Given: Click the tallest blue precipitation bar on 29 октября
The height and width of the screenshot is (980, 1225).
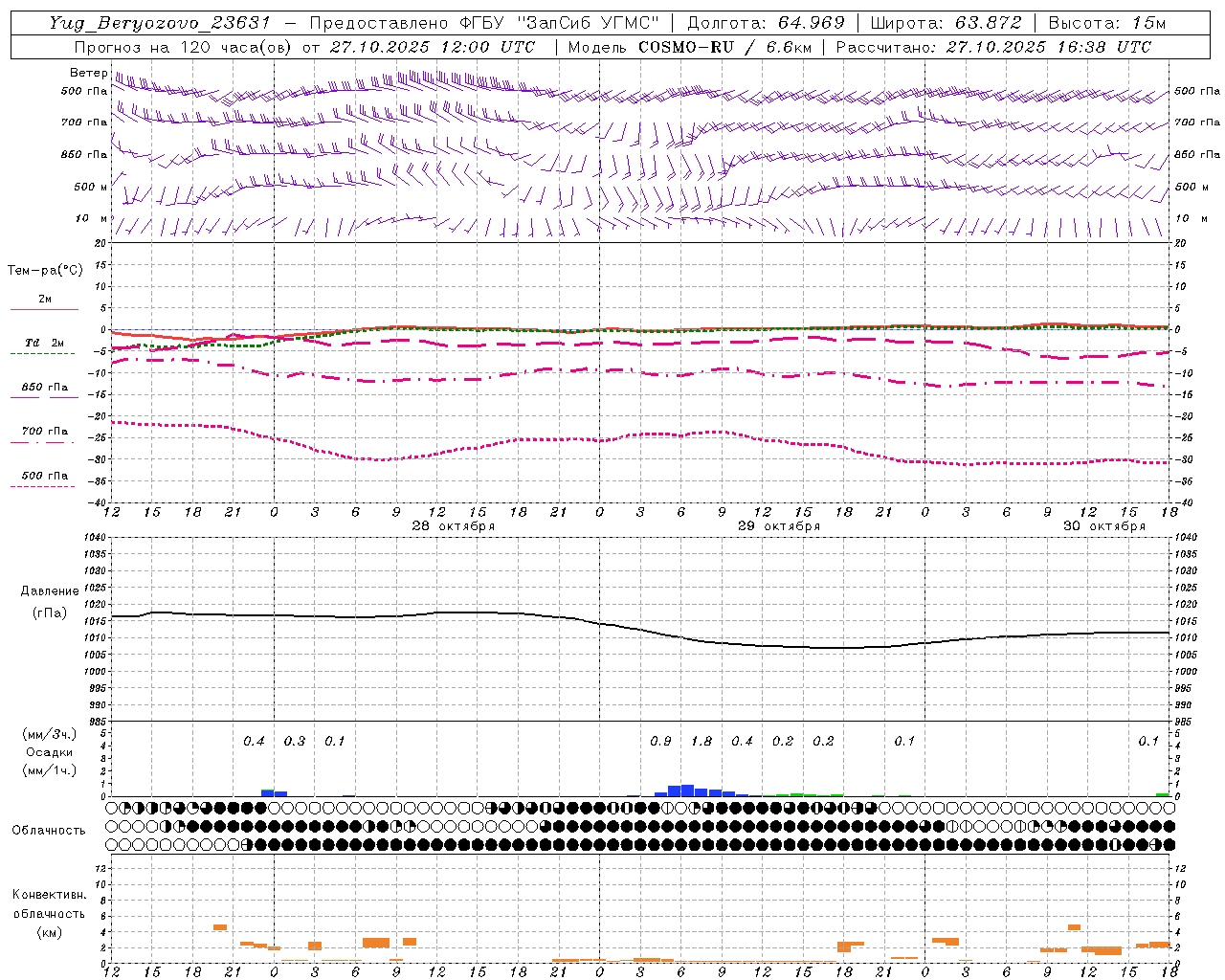Looking at the screenshot, I should pyautogui.click(x=687, y=791).
